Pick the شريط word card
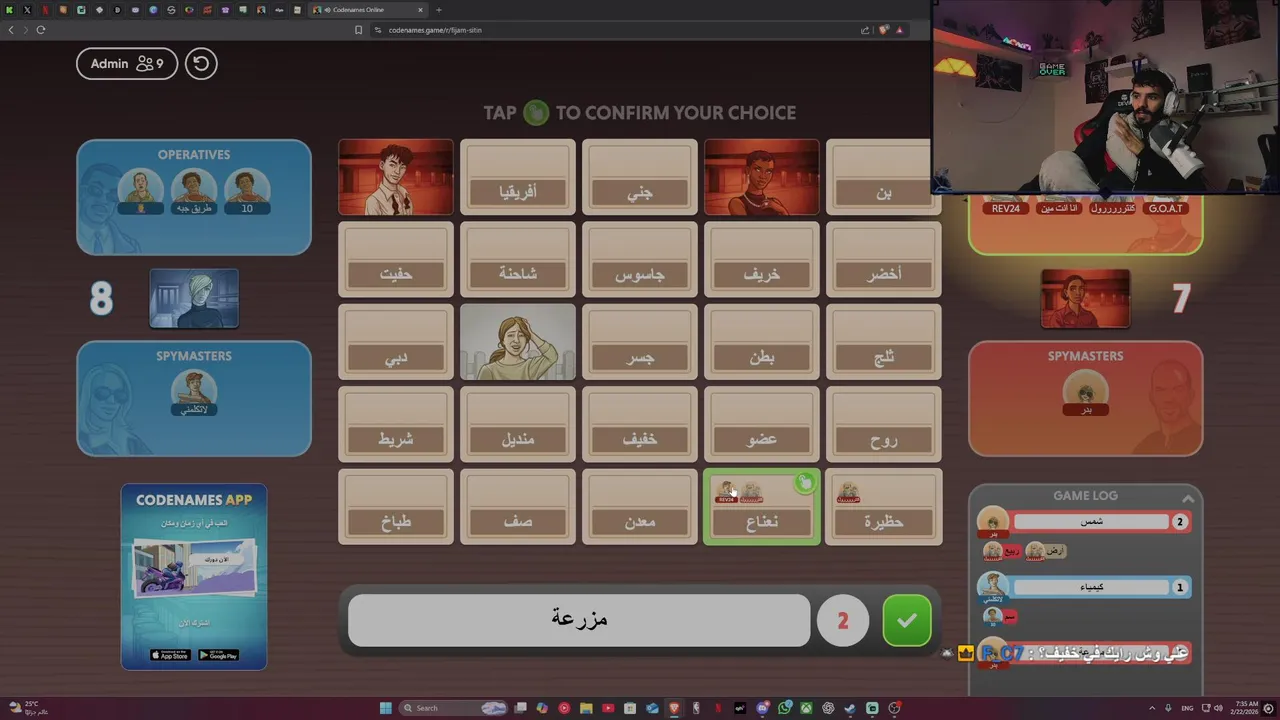 click(396, 425)
